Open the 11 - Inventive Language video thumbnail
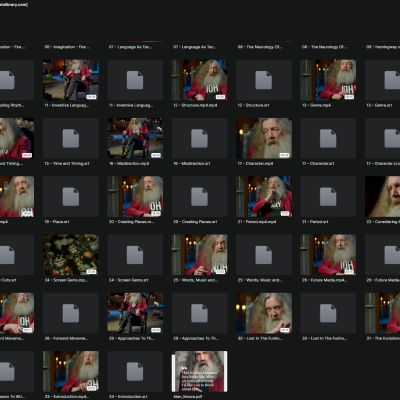 [x=71, y=80]
